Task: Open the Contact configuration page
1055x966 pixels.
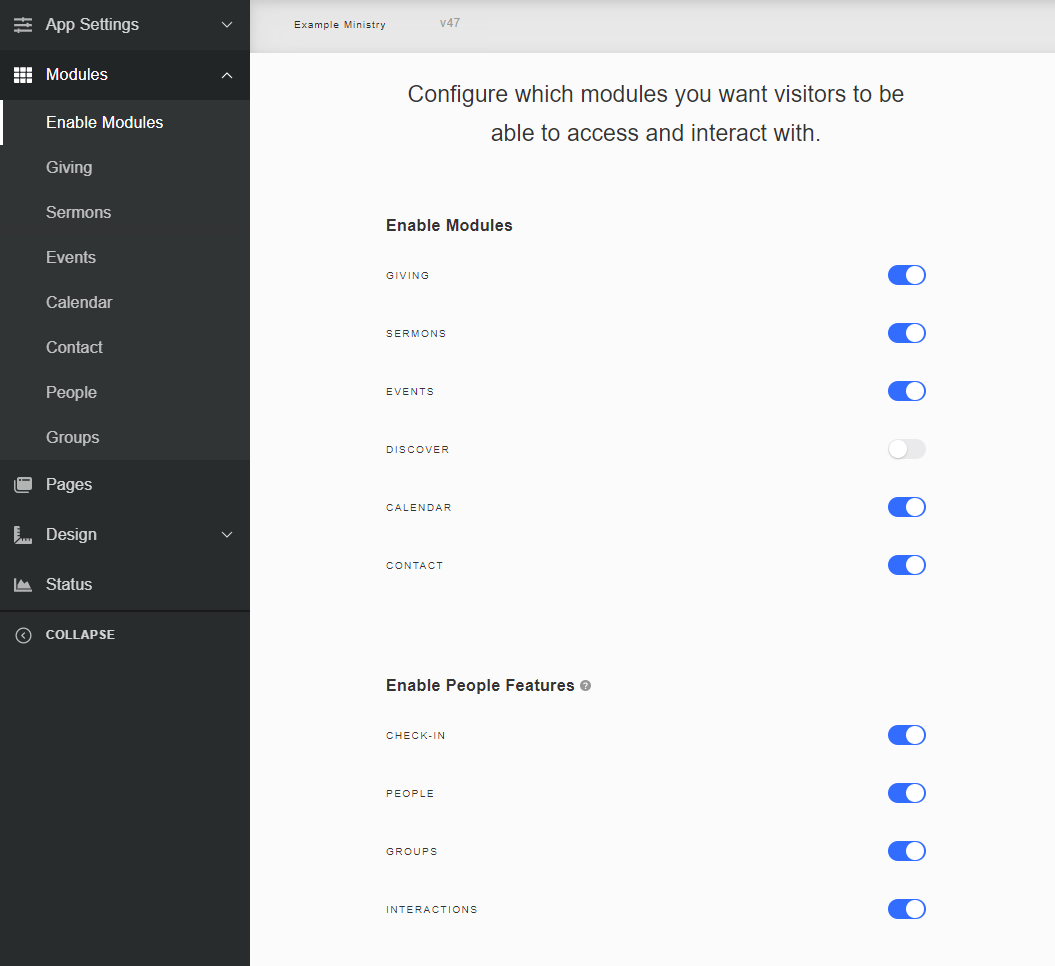Action: [74, 347]
